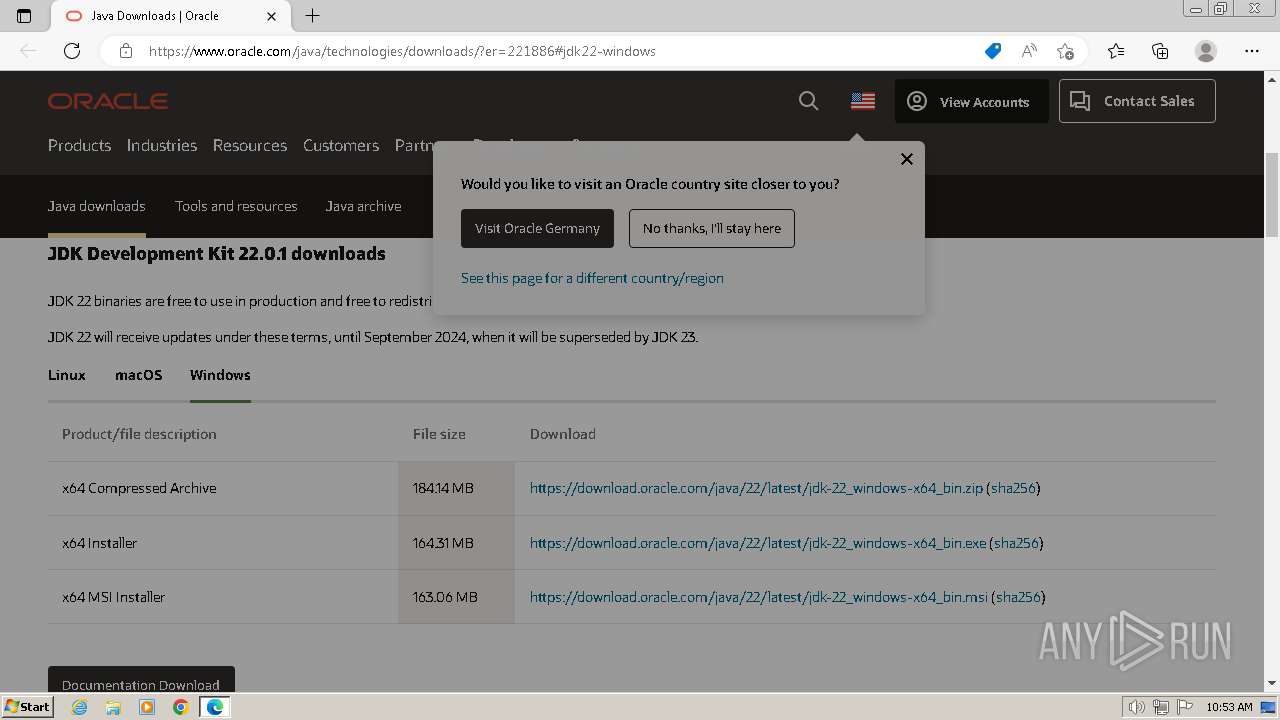Open sha256 link for the exe installer
Image resolution: width=1280 pixels, height=720 pixels.
tap(1017, 543)
